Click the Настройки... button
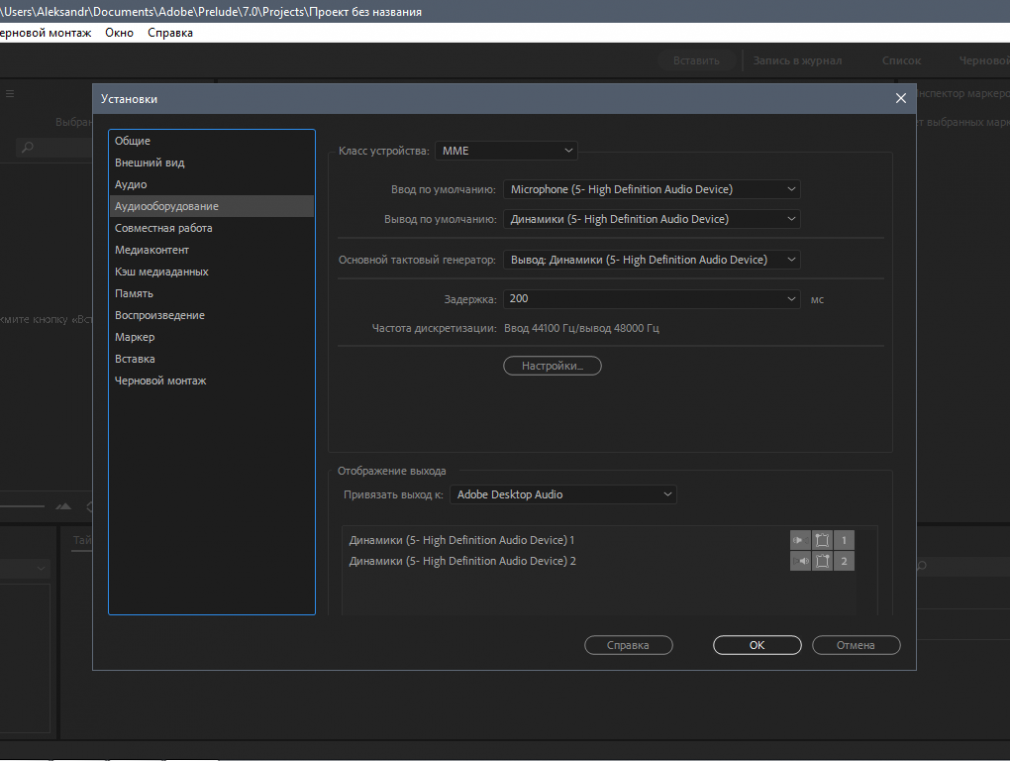The height and width of the screenshot is (761, 1010). 552,366
